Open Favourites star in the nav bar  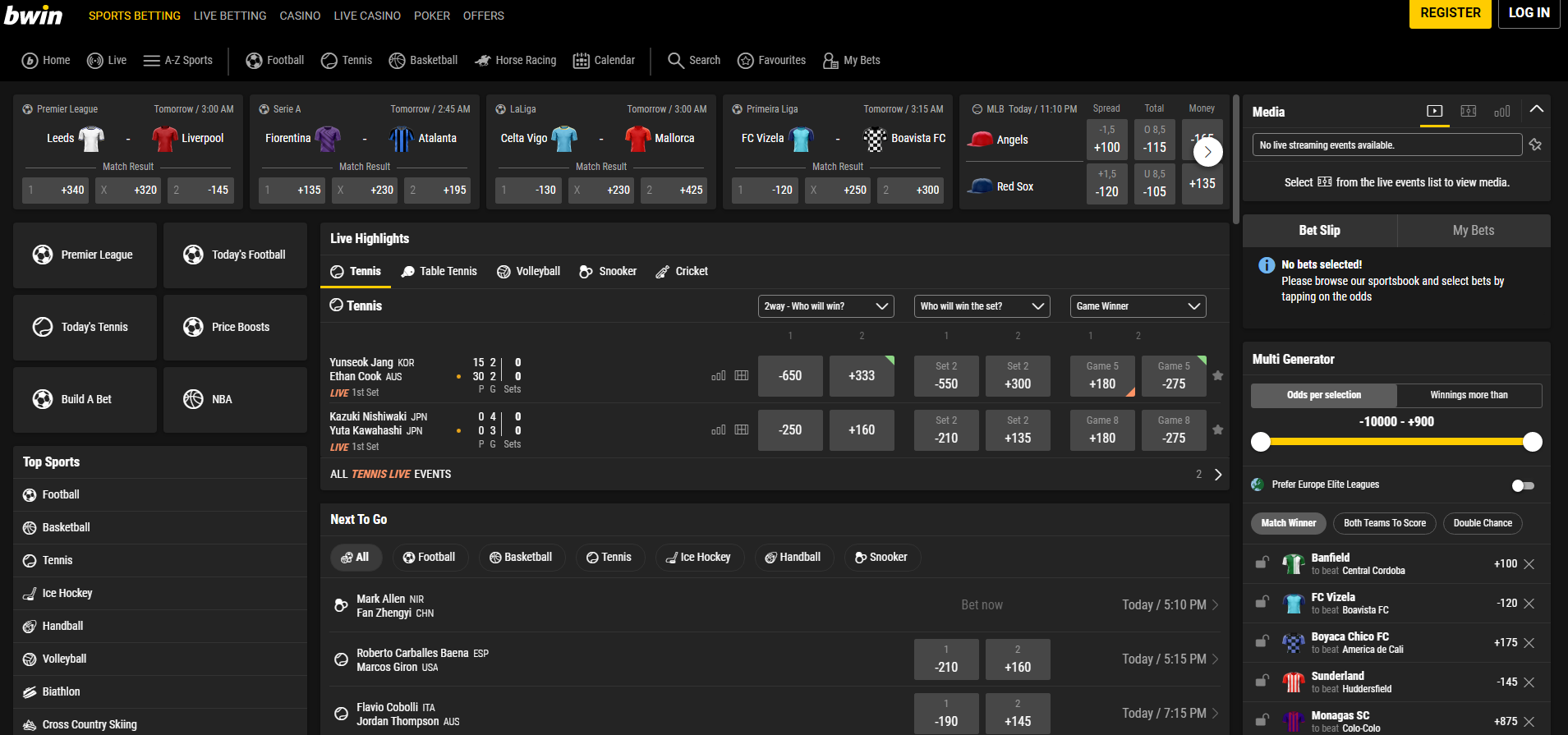745,60
